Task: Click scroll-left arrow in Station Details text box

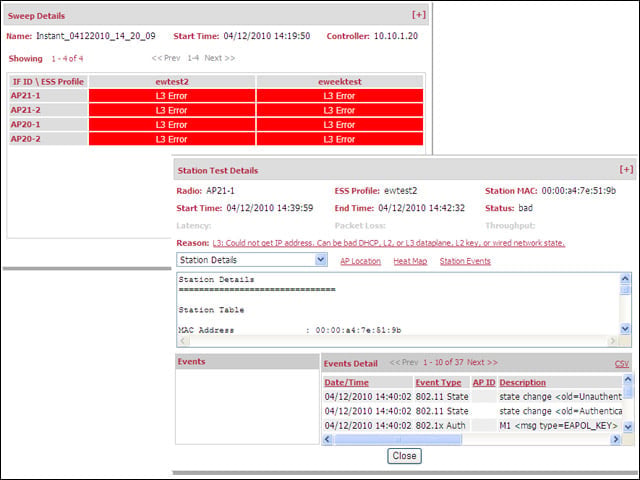Action: tap(183, 340)
